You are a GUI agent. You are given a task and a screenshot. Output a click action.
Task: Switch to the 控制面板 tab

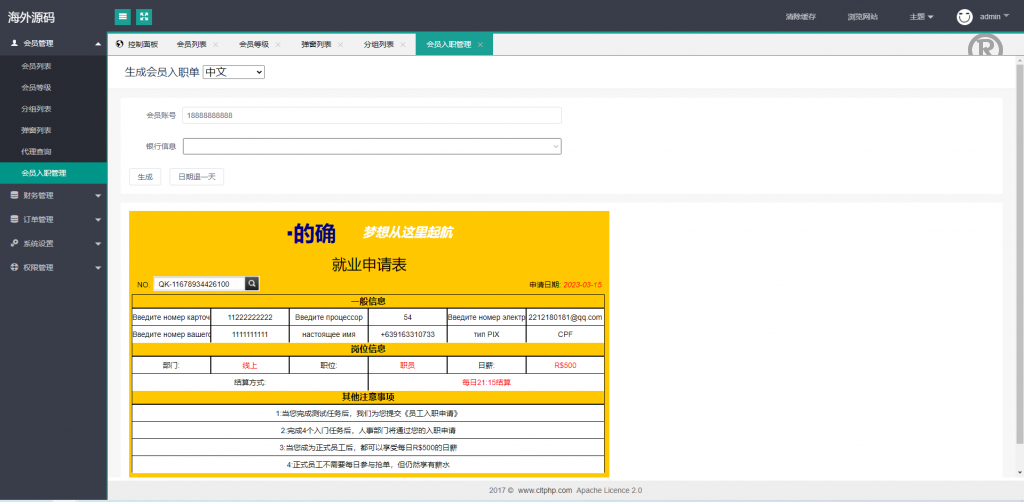click(137, 45)
